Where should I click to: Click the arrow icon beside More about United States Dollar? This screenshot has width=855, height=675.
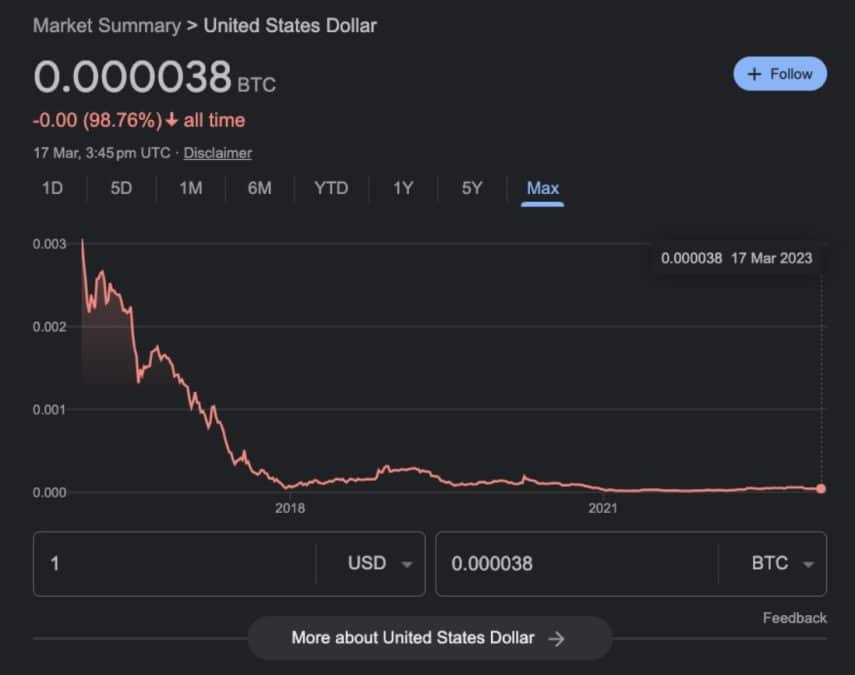point(556,638)
